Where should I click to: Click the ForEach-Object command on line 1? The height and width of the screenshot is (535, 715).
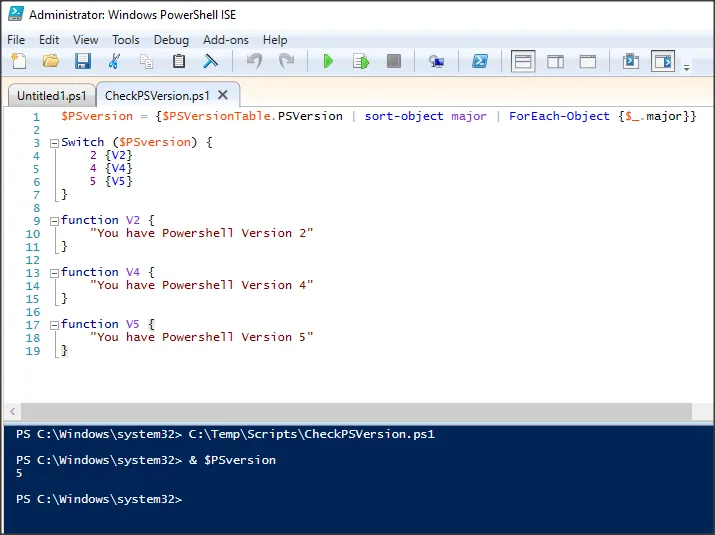tap(559, 116)
